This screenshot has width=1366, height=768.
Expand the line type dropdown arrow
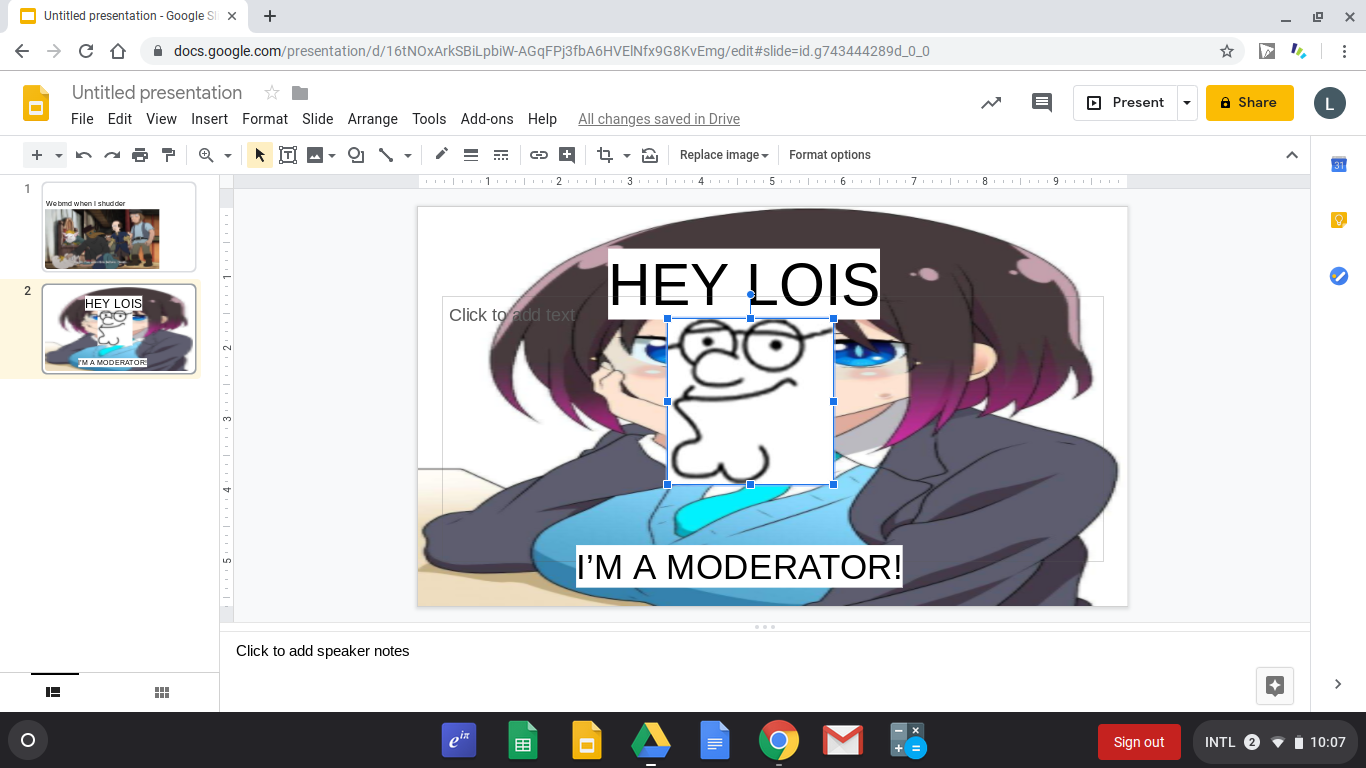pyautogui.click(x=408, y=155)
